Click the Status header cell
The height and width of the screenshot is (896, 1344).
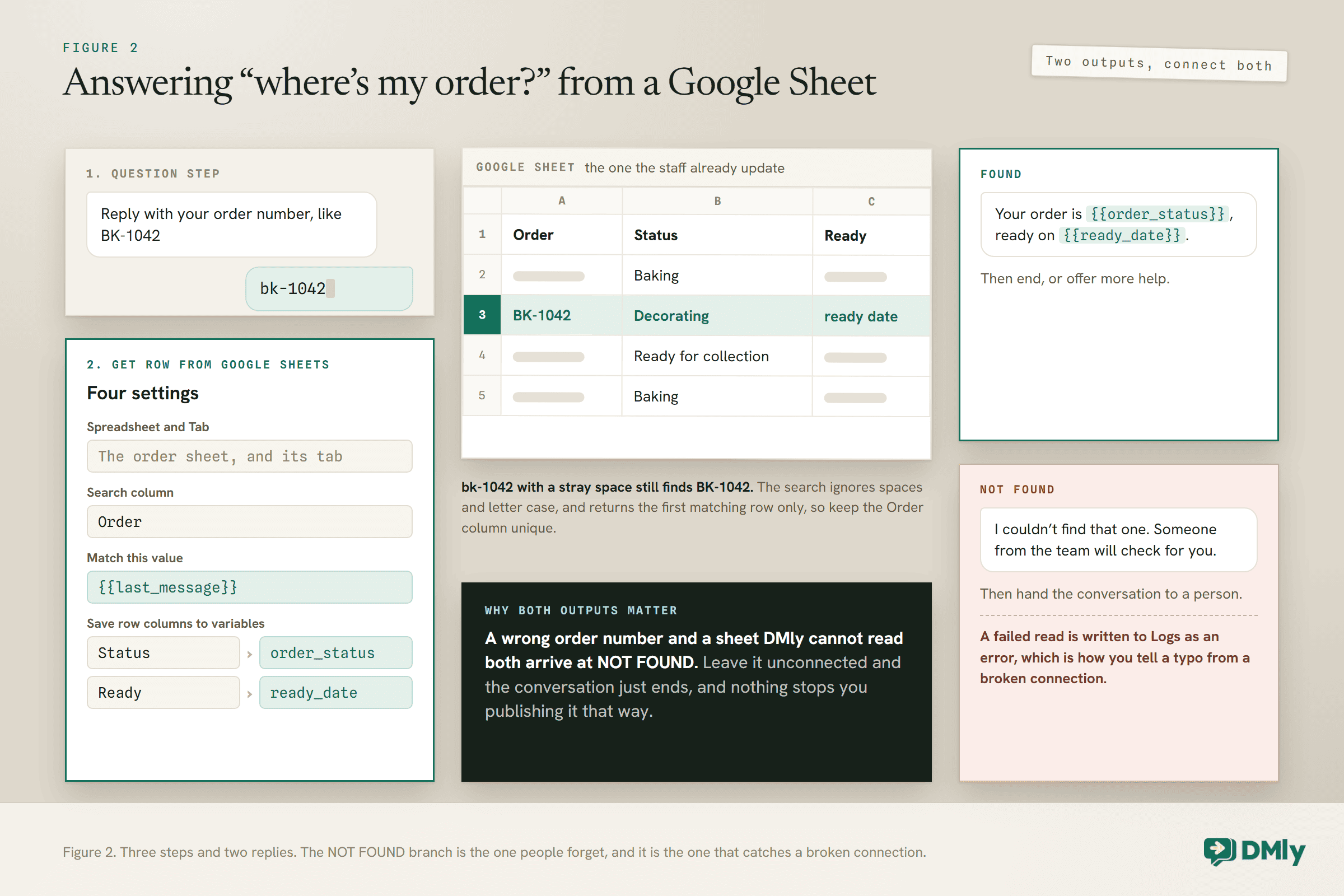click(717, 235)
